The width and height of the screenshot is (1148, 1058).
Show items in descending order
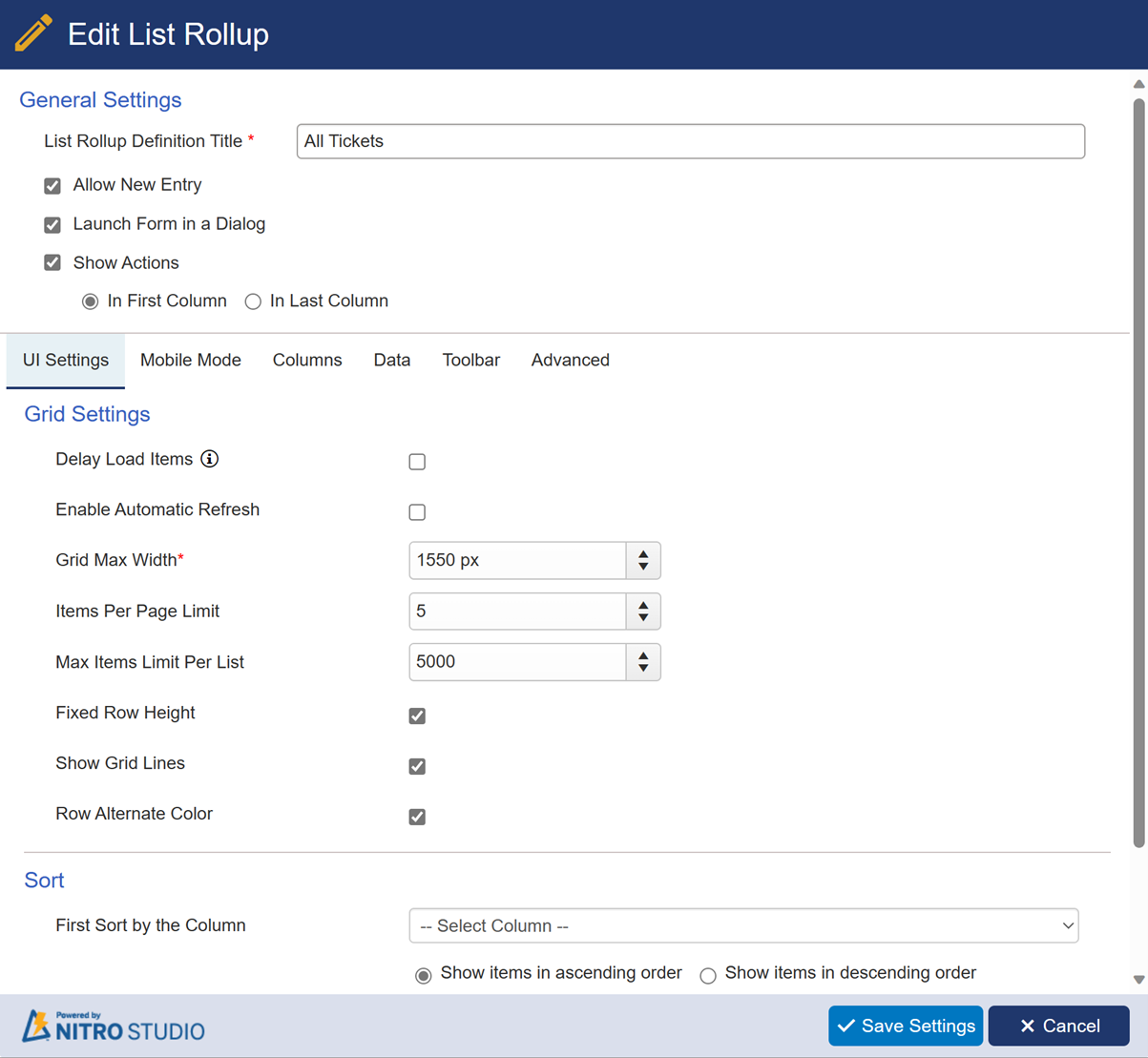click(x=707, y=975)
